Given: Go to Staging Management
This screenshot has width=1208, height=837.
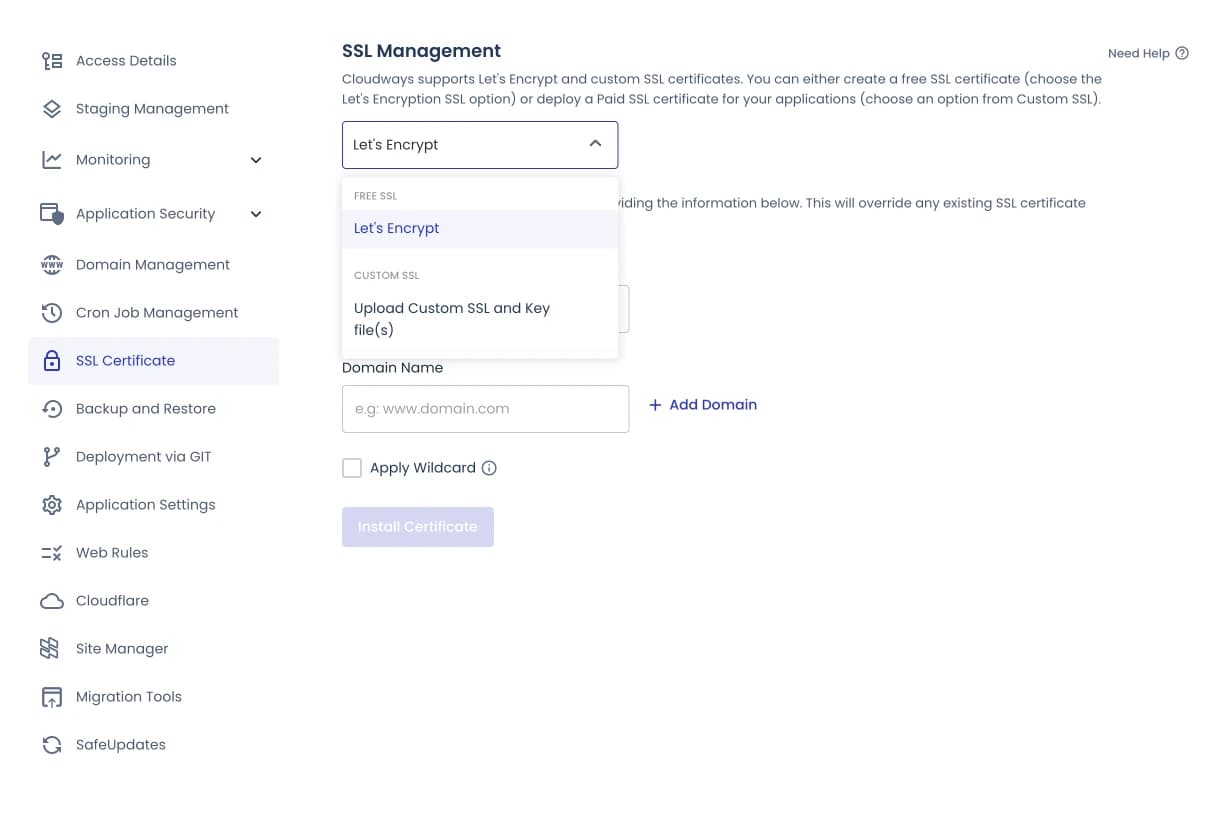Looking at the screenshot, I should (x=153, y=109).
